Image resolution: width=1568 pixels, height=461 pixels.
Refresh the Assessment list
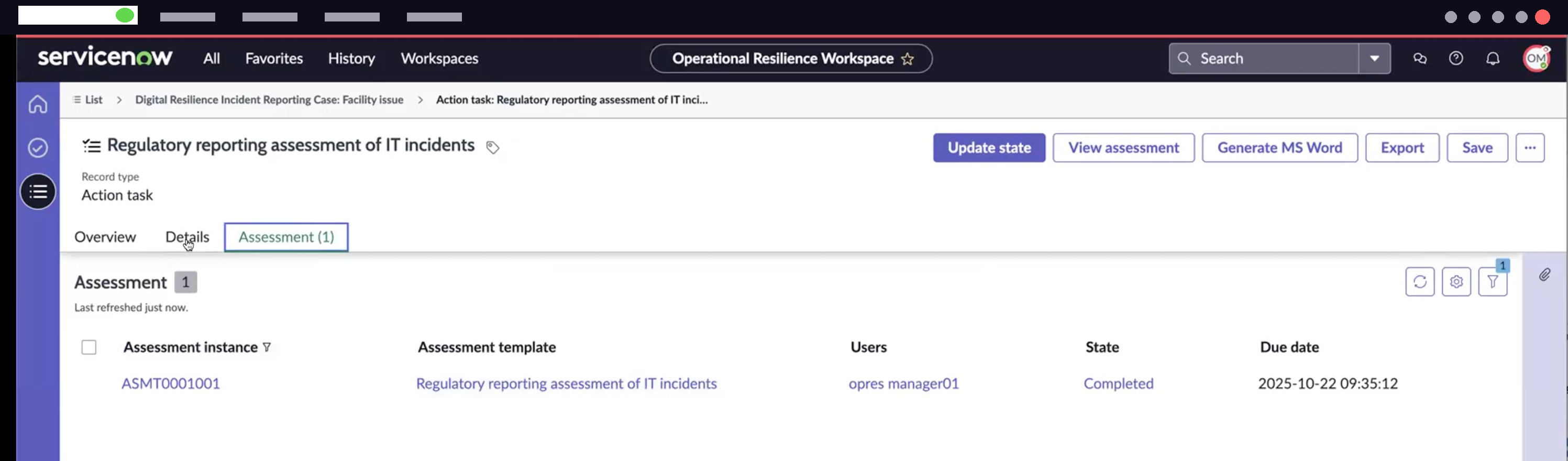[1420, 282]
